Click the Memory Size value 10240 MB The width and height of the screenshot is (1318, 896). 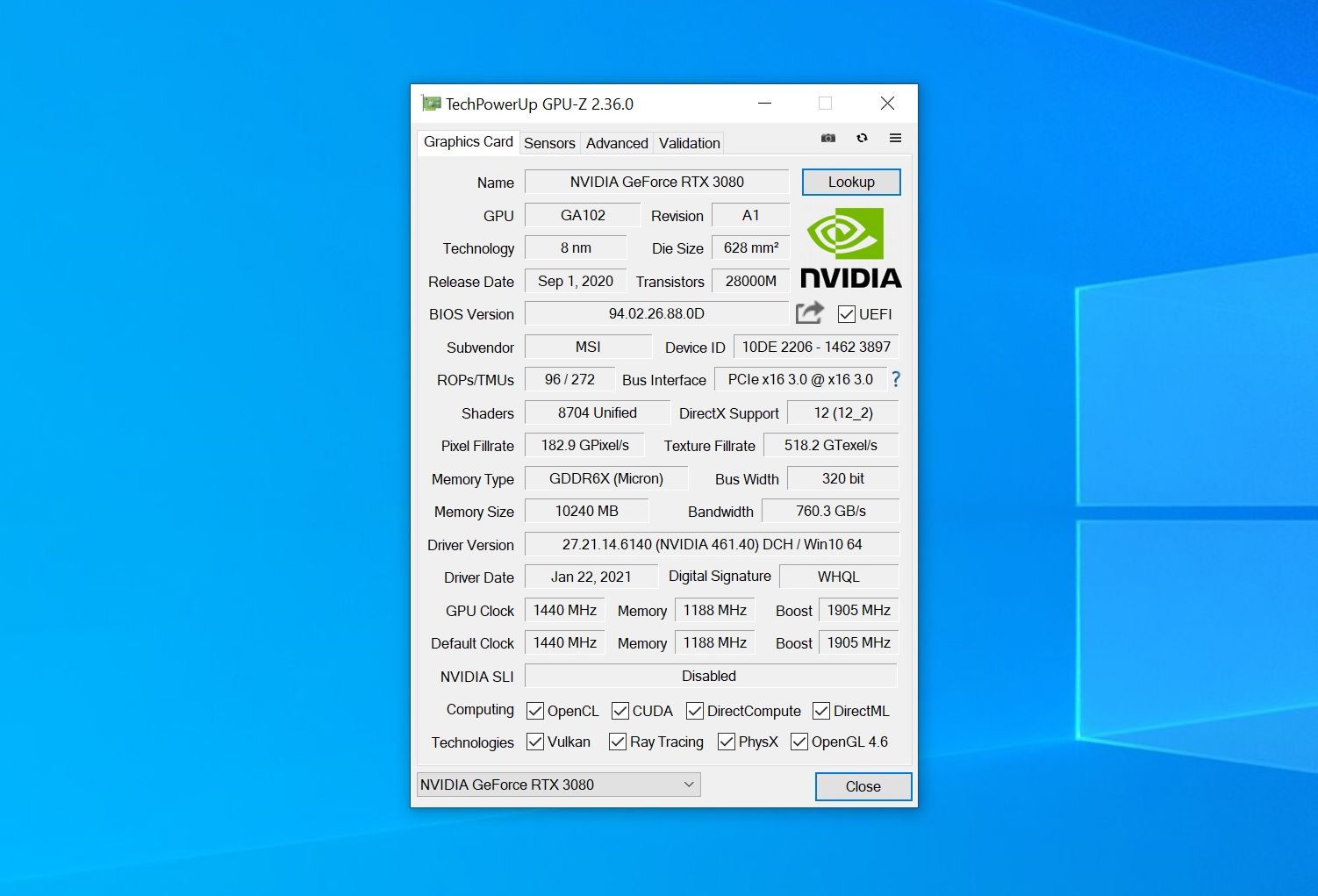coord(586,511)
